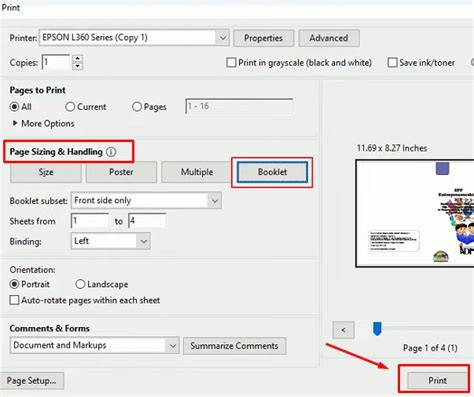
Task: Enable Auto-rotate pages within each sheet
Action: tap(14, 300)
